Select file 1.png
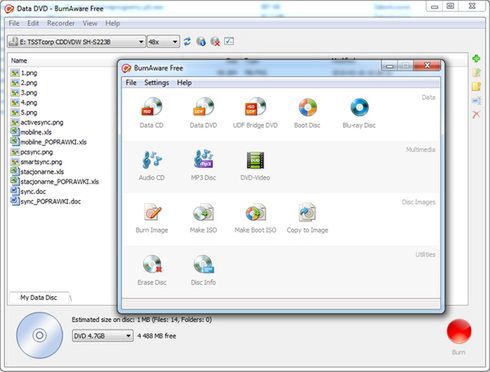Image resolution: width=490 pixels, height=372 pixels. [24, 73]
